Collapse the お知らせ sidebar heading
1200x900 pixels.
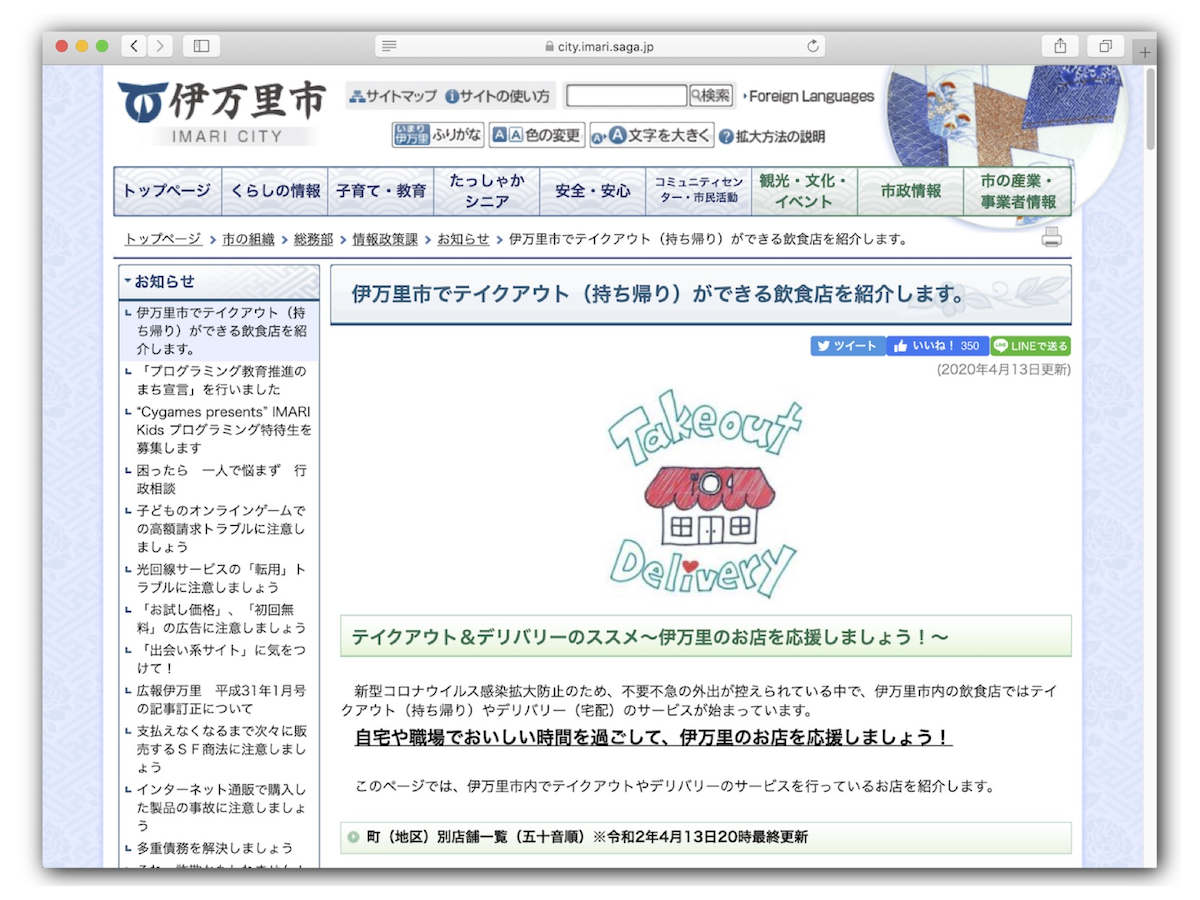point(219,282)
